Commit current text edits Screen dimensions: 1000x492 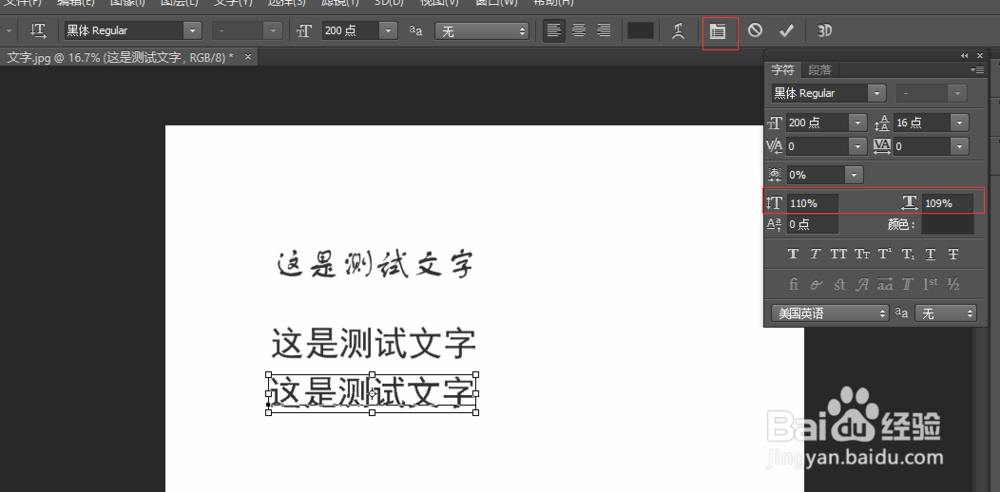click(x=786, y=30)
